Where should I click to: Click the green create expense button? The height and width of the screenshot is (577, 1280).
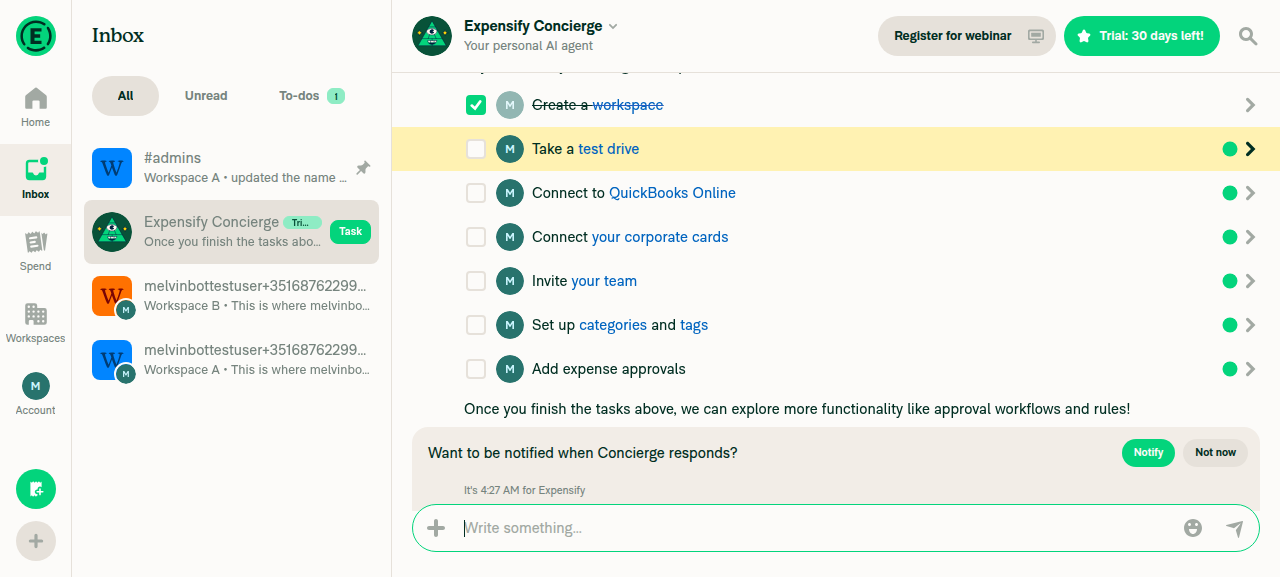click(36, 489)
